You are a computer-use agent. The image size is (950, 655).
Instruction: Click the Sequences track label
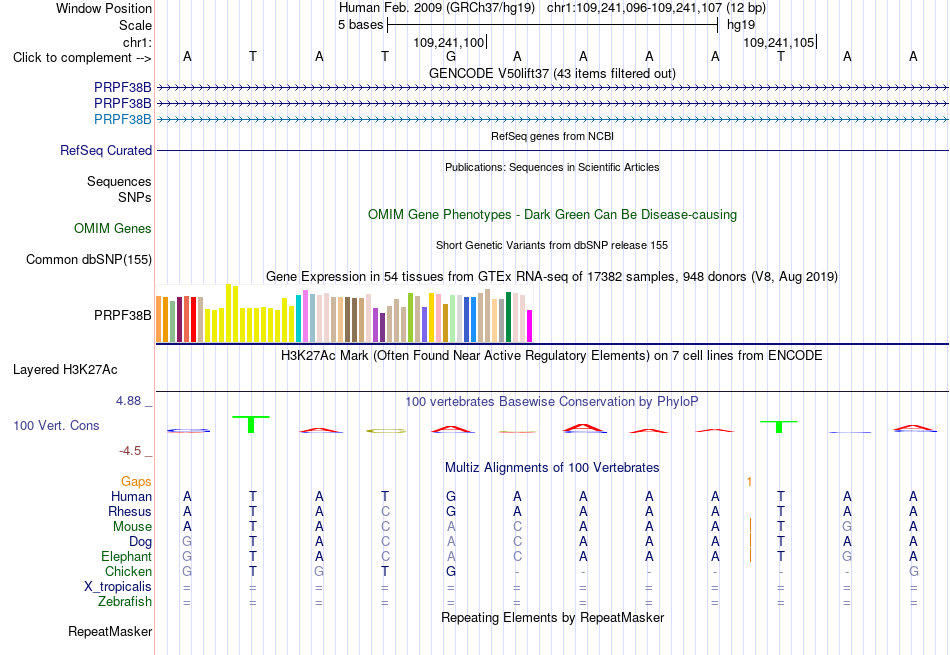119,181
